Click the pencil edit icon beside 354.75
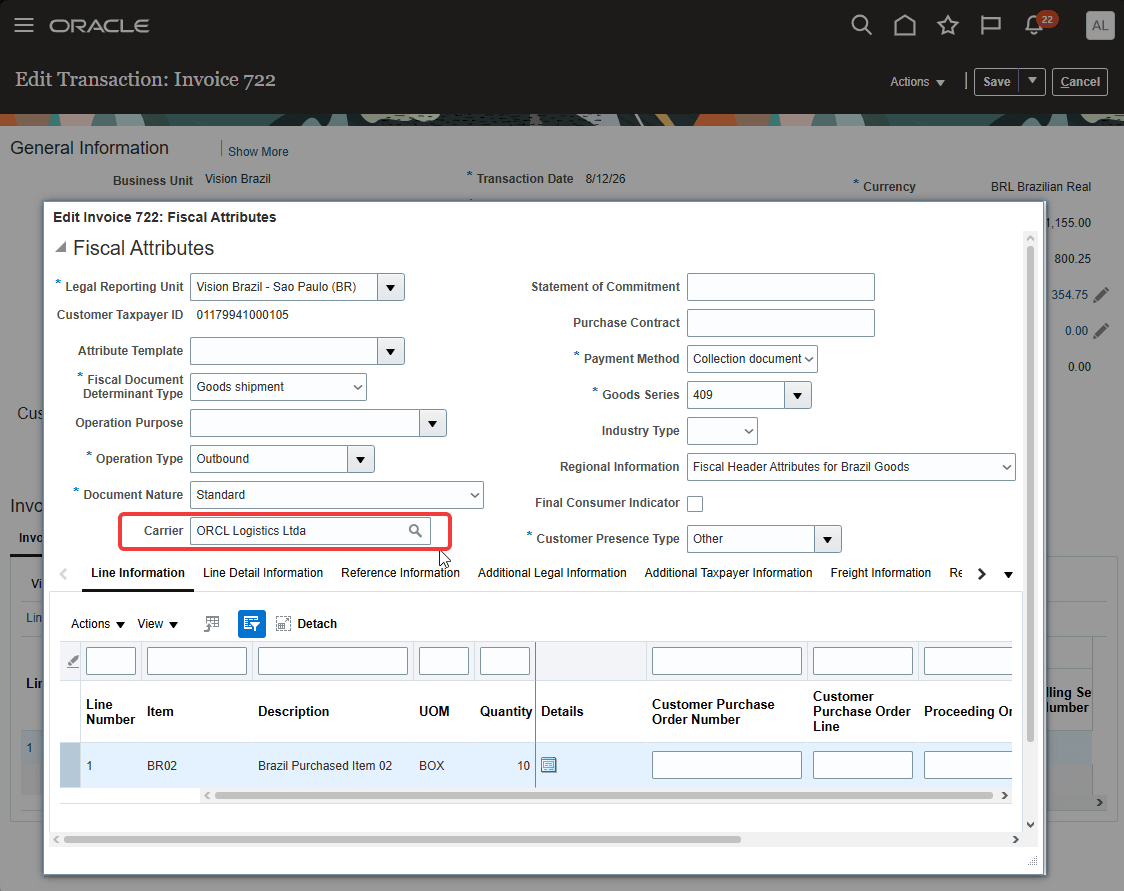Viewport: 1124px width, 891px height. 1100,295
